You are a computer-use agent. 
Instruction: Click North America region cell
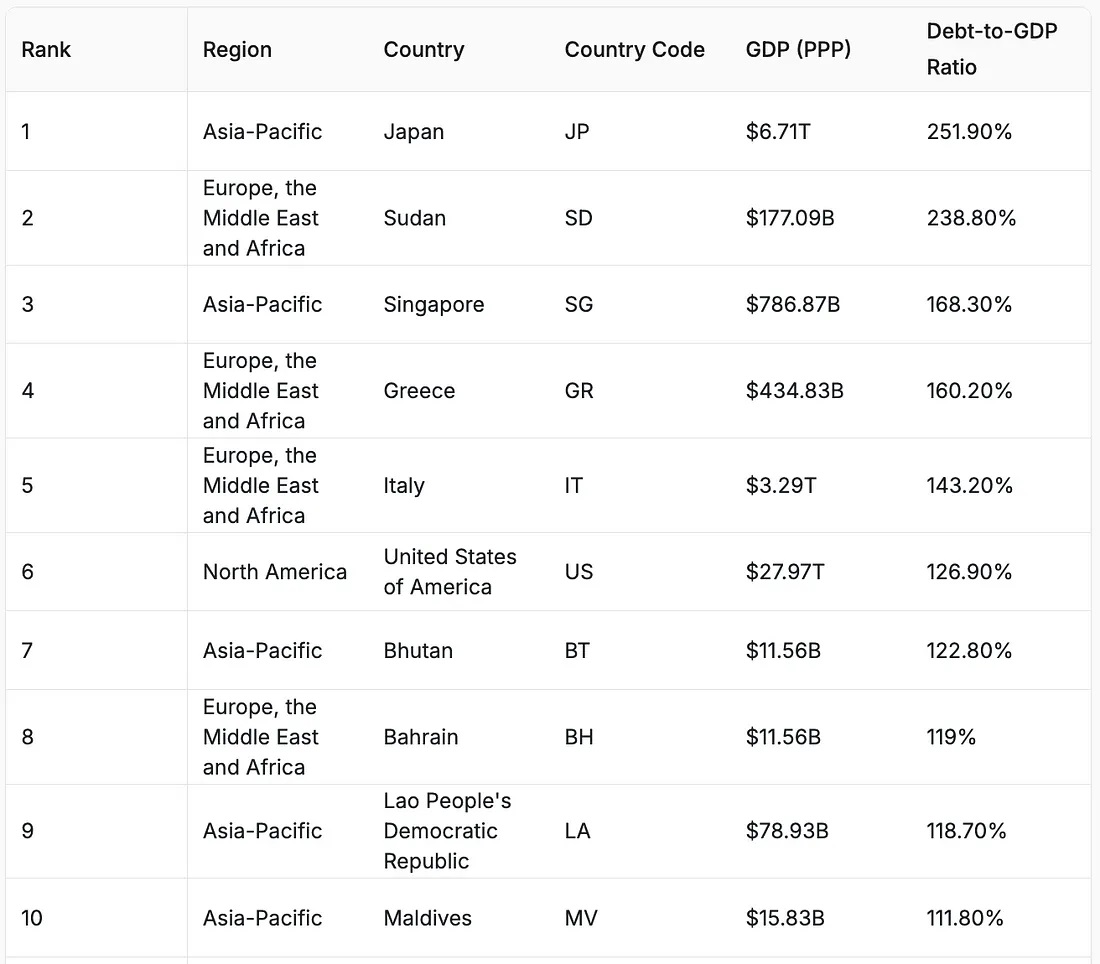point(274,572)
